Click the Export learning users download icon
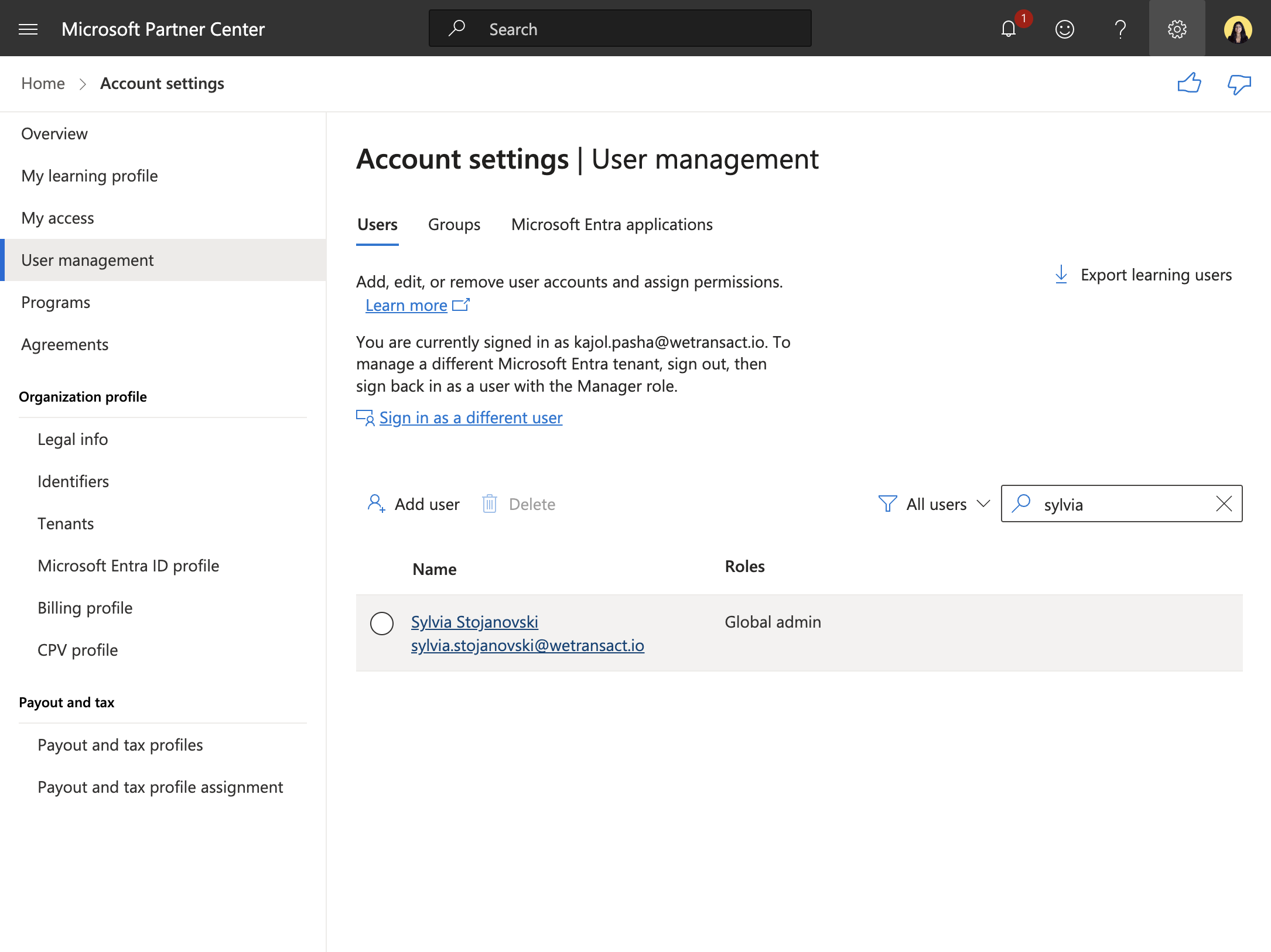Image resolution: width=1271 pixels, height=952 pixels. click(1061, 275)
